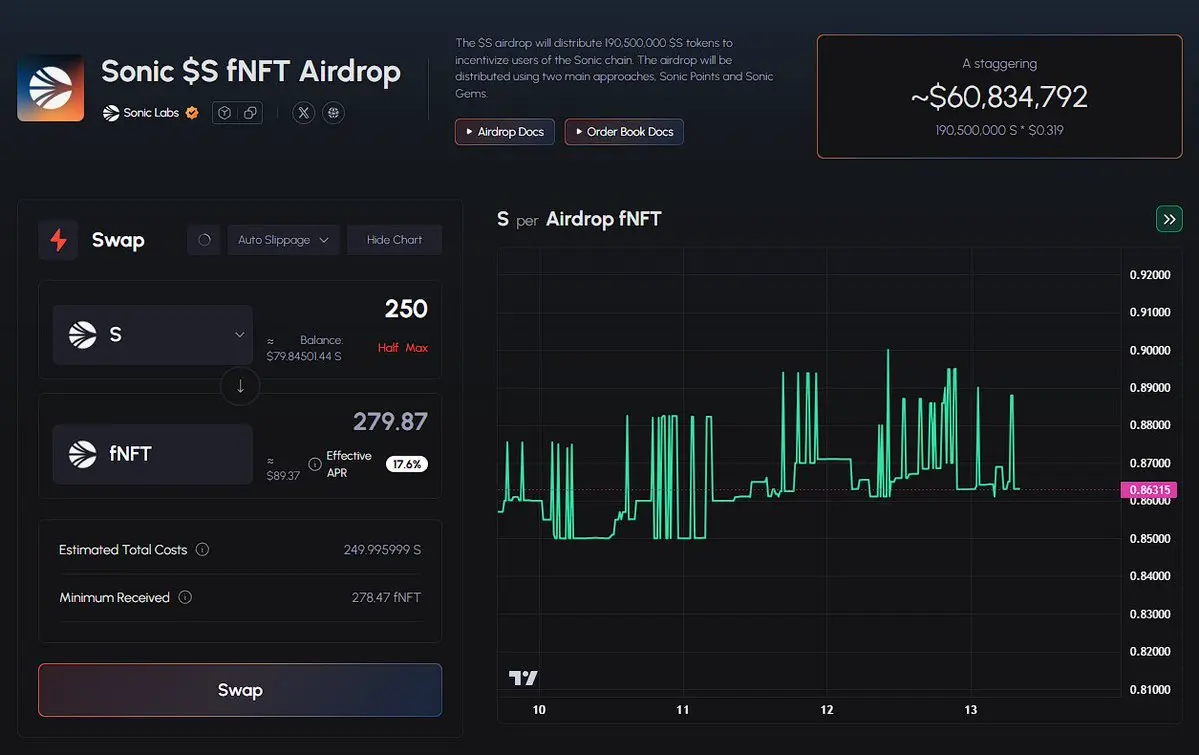Click the $89.37 output value estimate
1199x755 pixels.
pyautogui.click(x=283, y=475)
